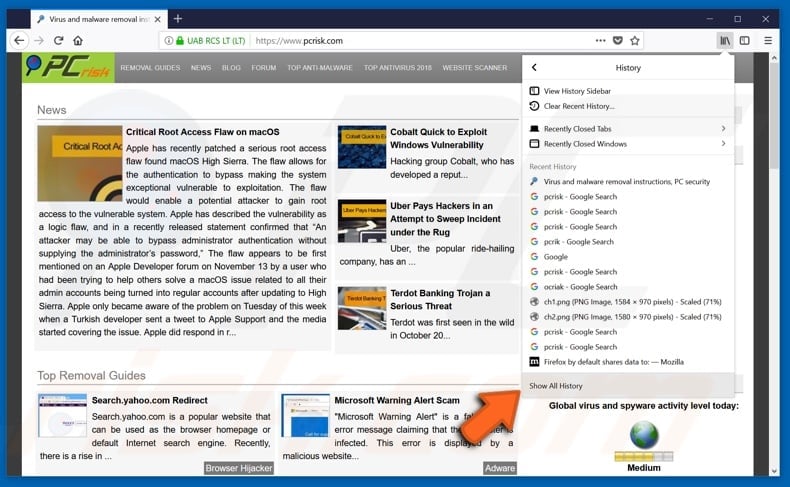
Task: Choose Clear Recent History...
Action: coord(628,106)
